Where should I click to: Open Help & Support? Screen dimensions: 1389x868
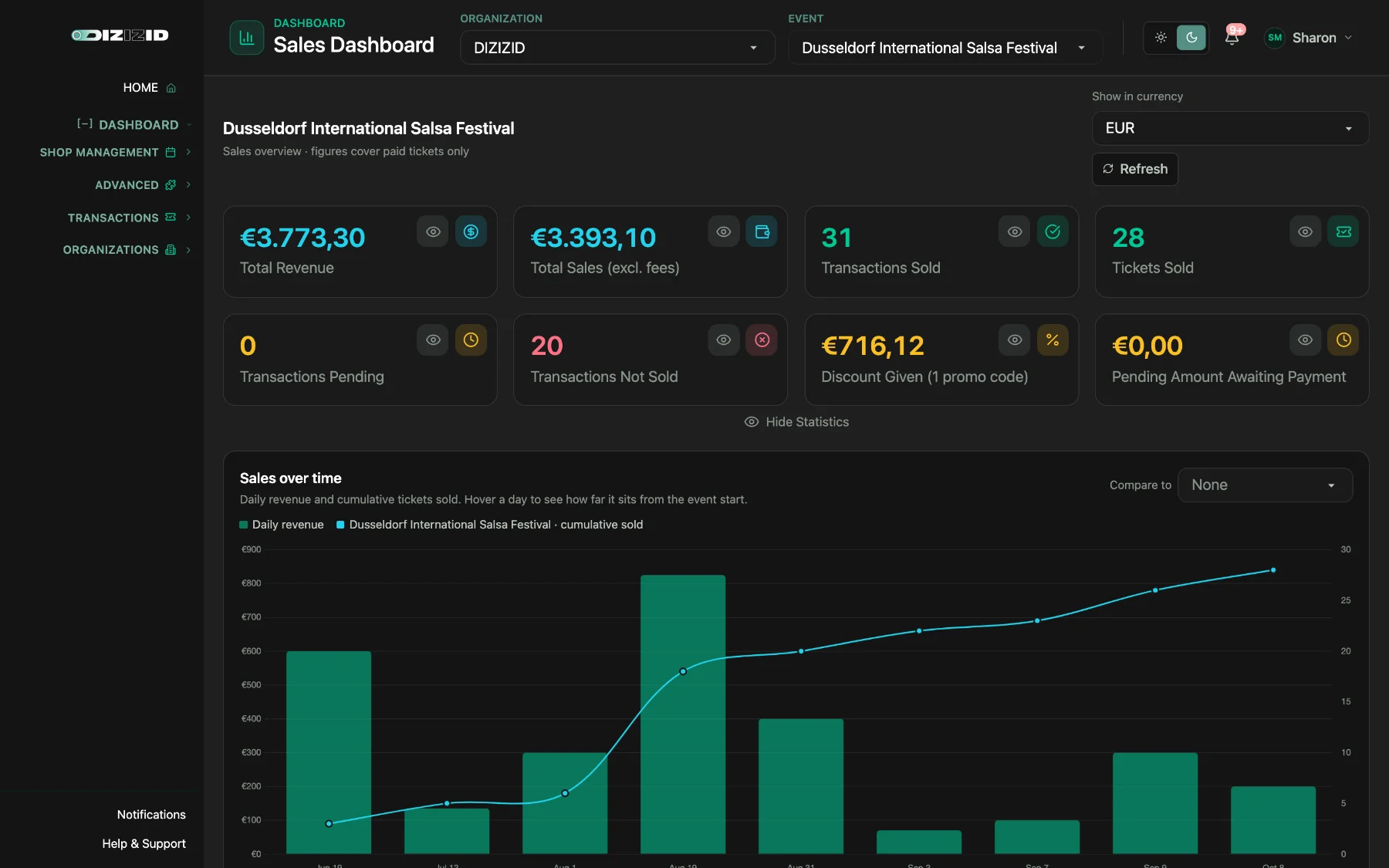[x=144, y=844]
